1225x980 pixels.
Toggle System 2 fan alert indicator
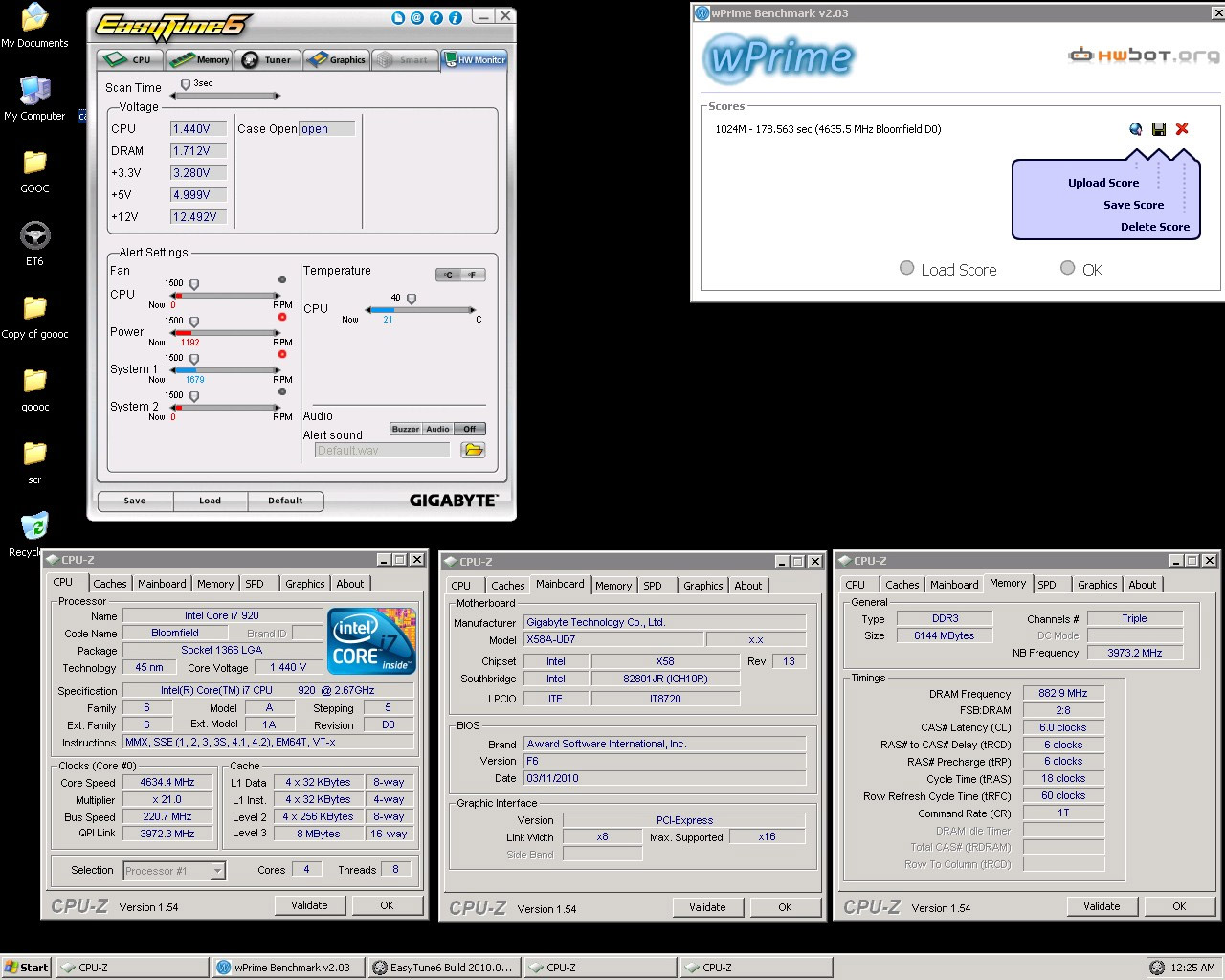pyautogui.click(x=282, y=391)
